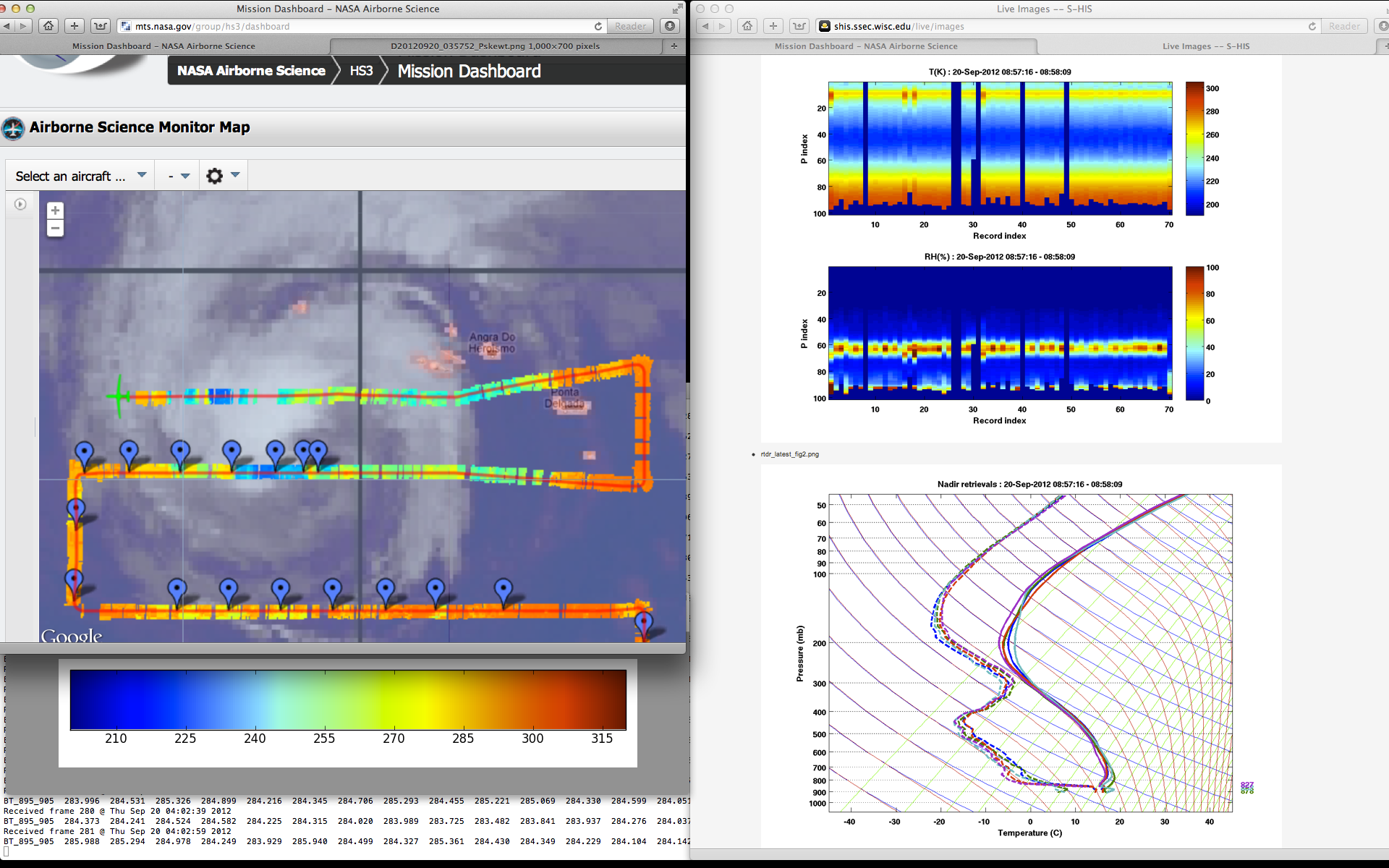Switch to the D20120920_035752_Pskewt.png tab
This screenshot has height=868, width=1389.
click(495, 46)
